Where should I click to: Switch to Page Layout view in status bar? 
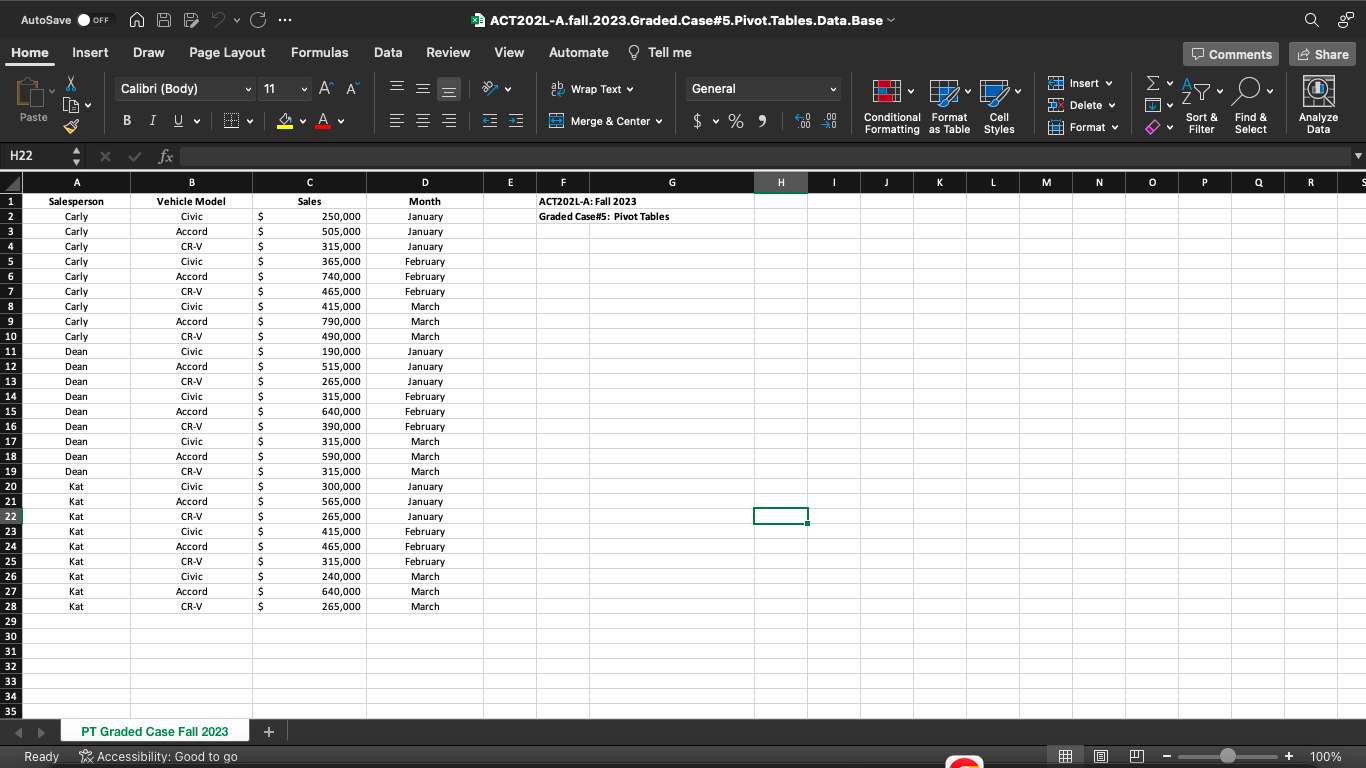[x=1101, y=757]
